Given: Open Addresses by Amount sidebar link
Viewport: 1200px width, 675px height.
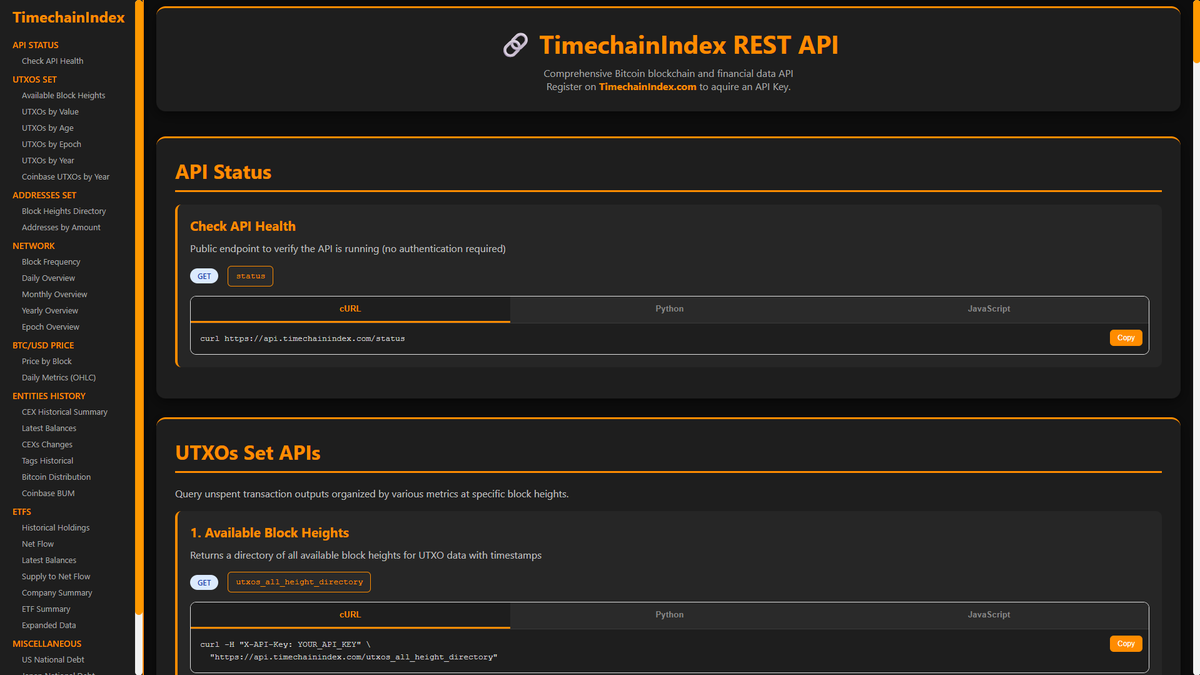Looking at the screenshot, I should (x=61, y=227).
